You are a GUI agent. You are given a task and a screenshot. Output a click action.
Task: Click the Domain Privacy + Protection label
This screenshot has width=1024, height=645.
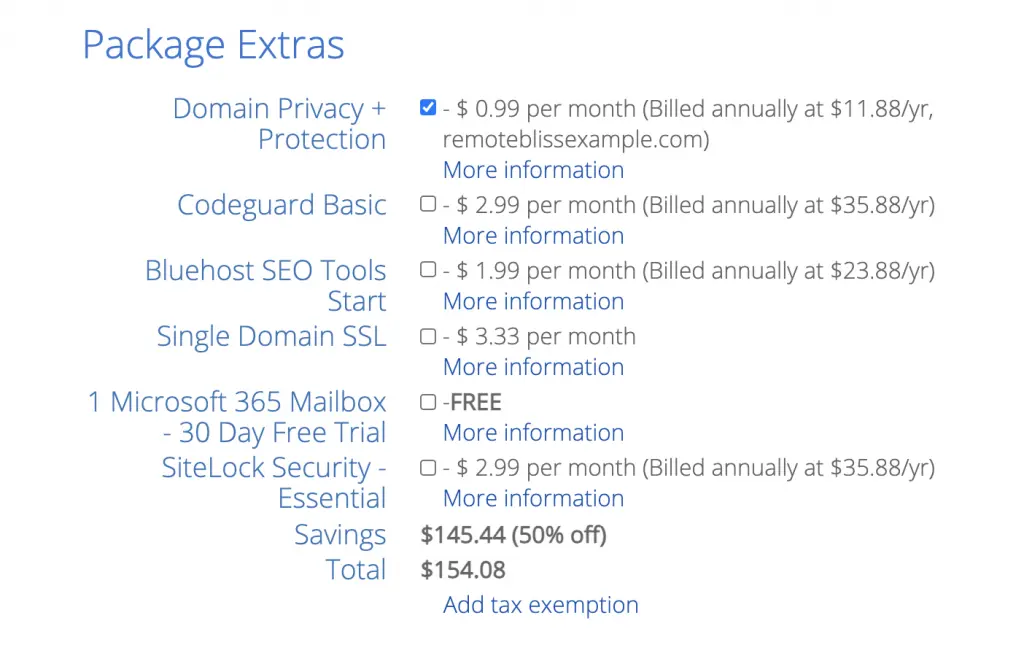(x=279, y=123)
